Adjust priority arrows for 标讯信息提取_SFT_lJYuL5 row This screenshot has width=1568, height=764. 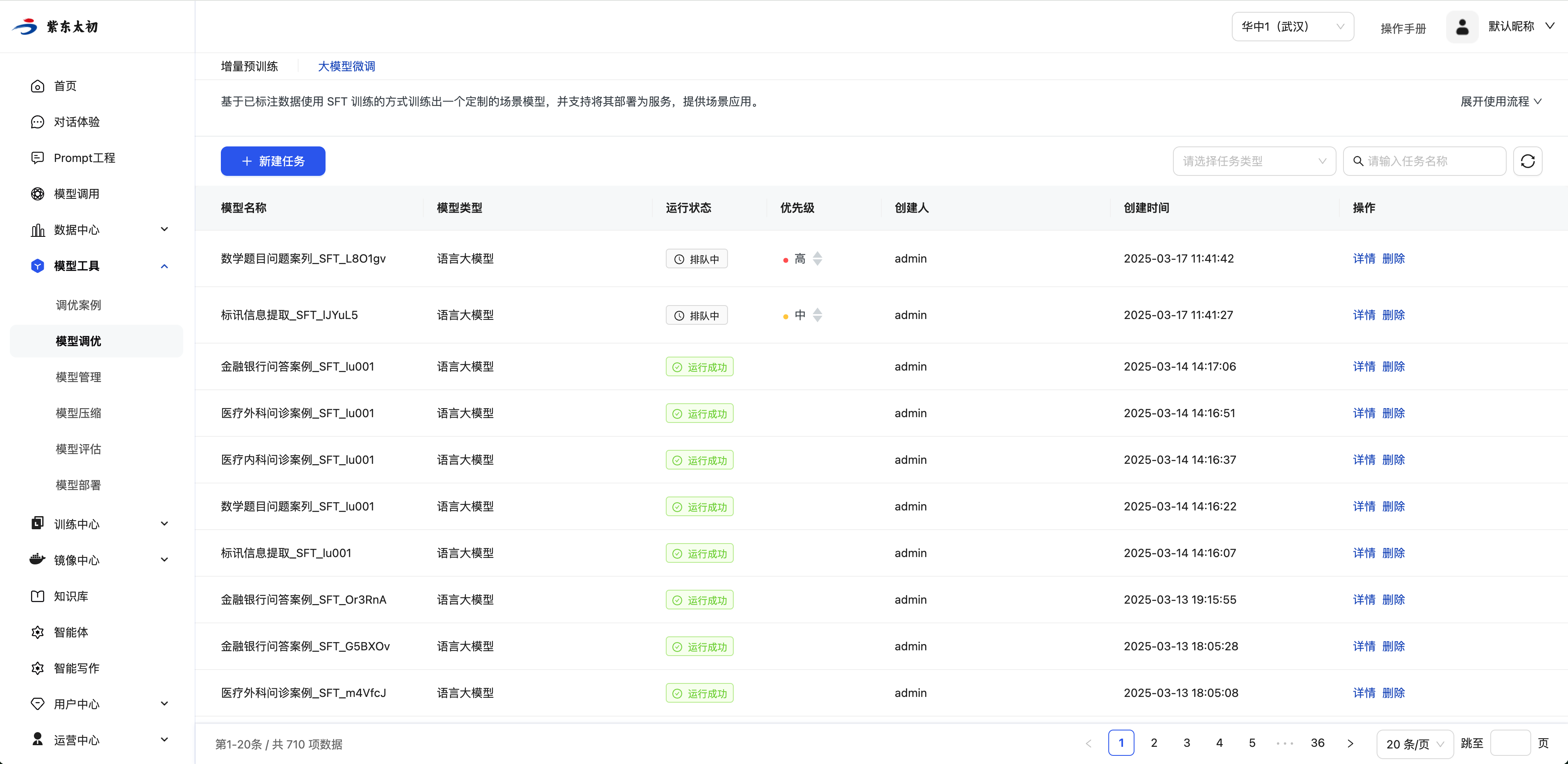pyautogui.click(x=818, y=315)
